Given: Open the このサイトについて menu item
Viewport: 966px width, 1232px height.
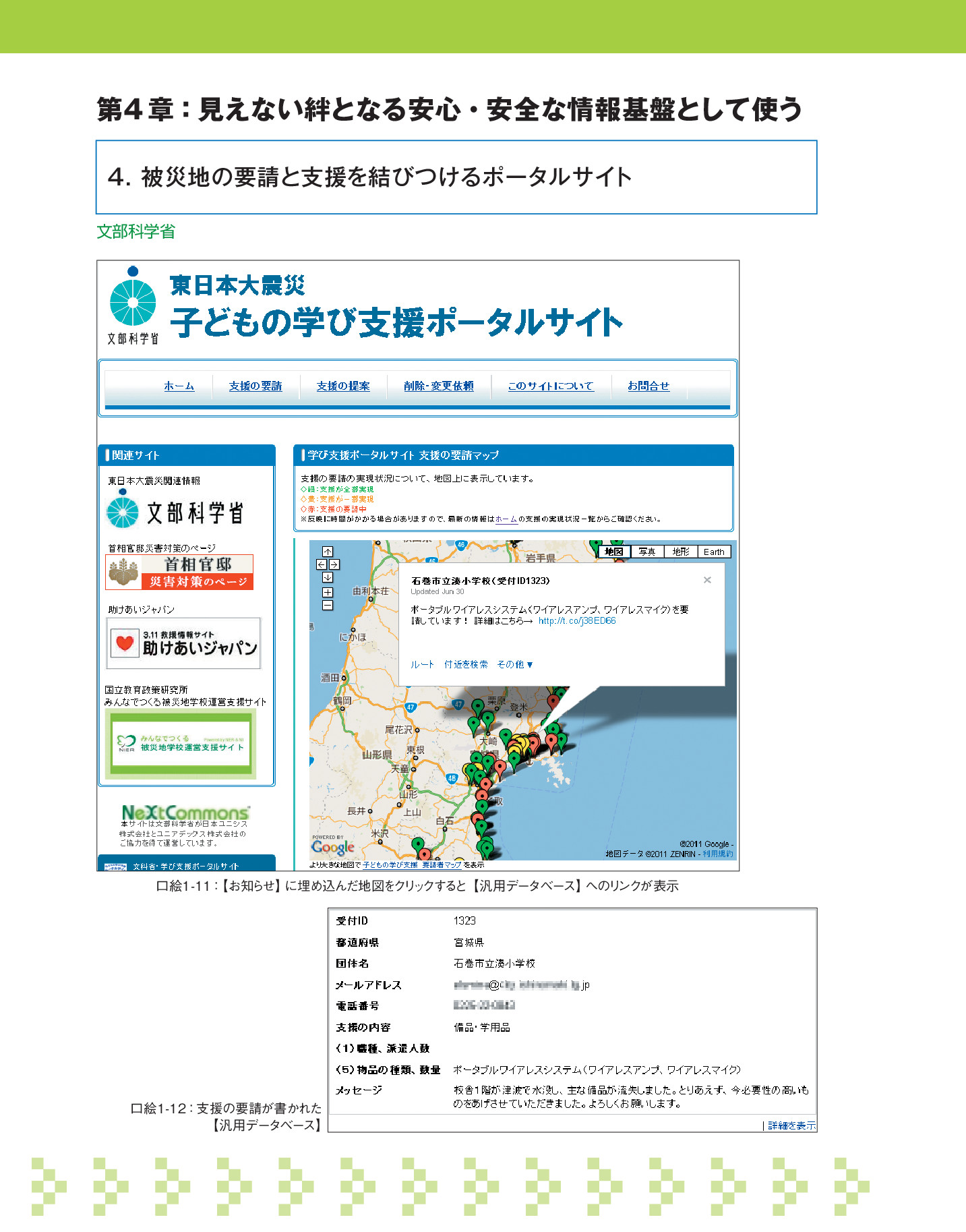Looking at the screenshot, I should click(x=551, y=386).
